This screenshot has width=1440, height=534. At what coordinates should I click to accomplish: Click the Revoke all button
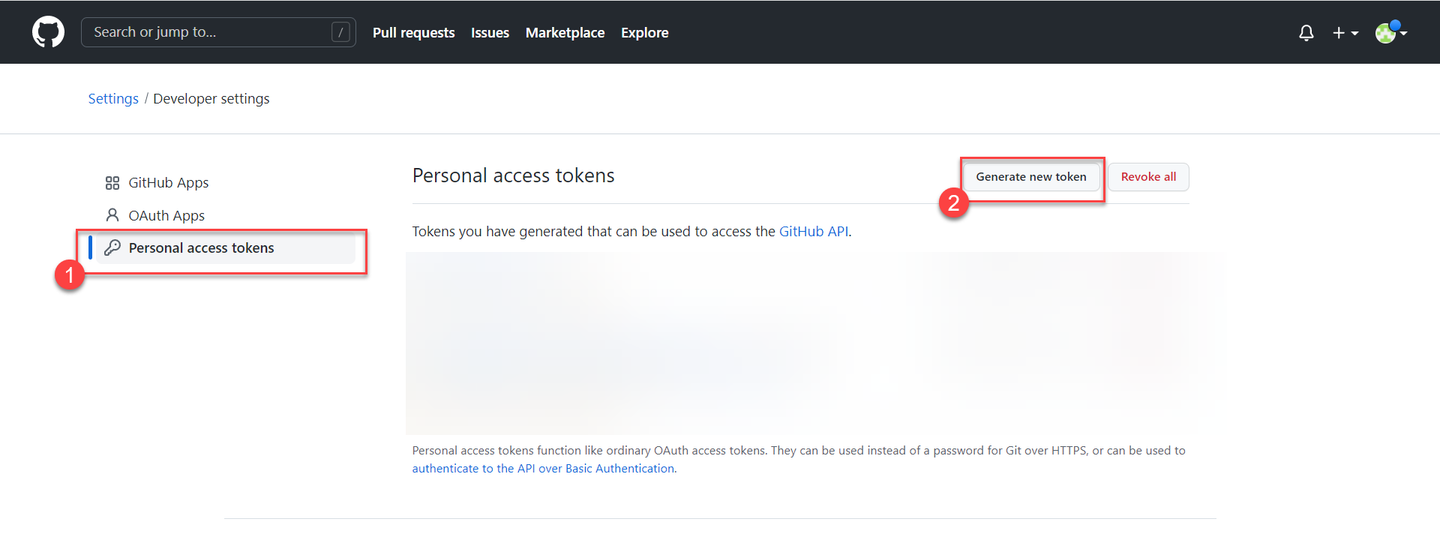1148,177
